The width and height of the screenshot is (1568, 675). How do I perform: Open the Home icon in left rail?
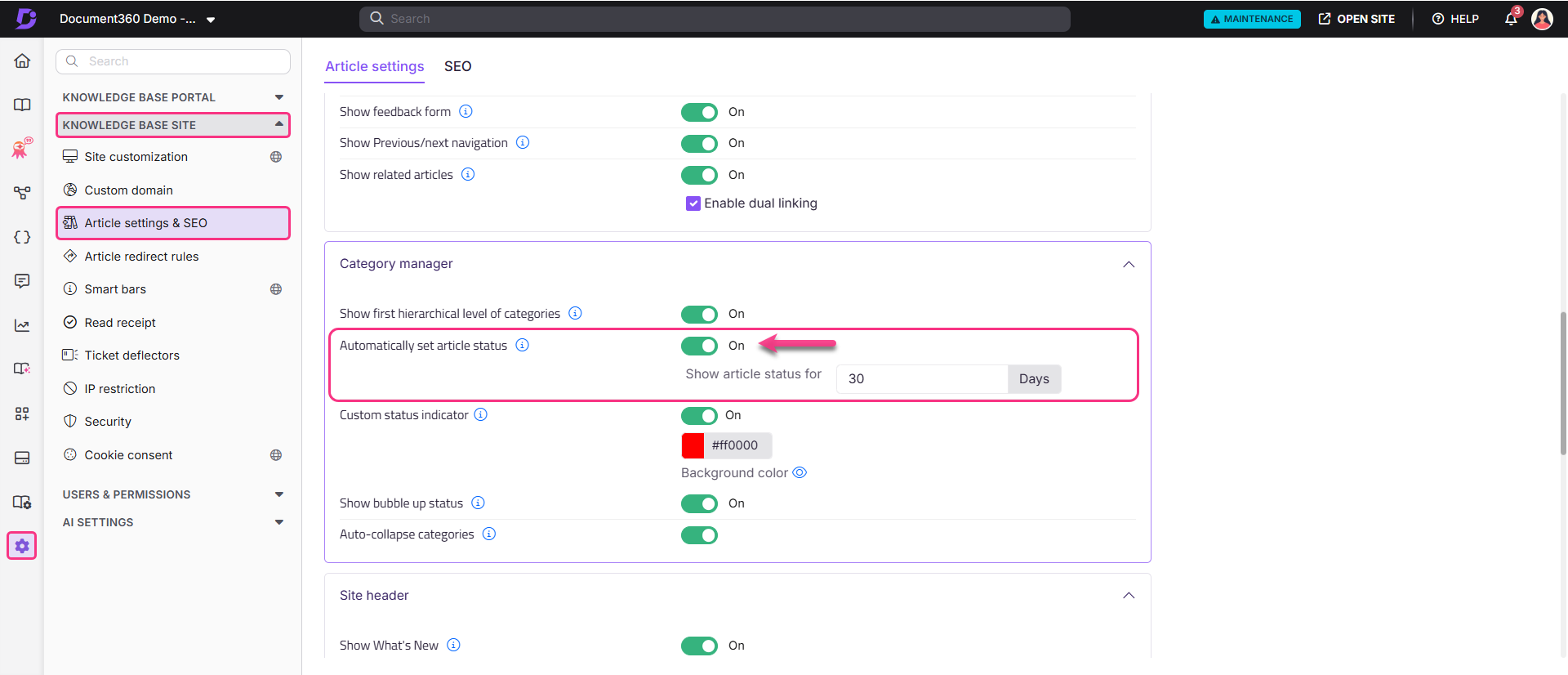(22, 60)
